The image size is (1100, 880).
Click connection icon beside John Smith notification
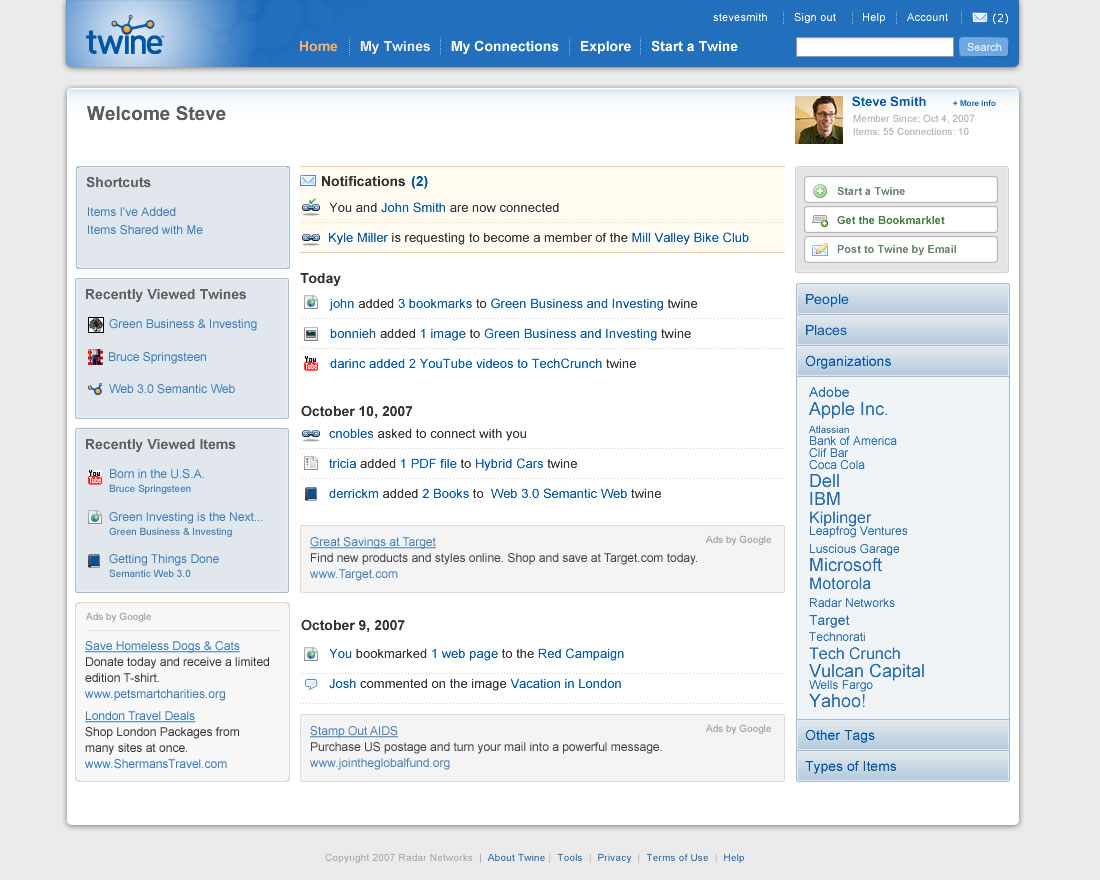pyautogui.click(x=311, y=207)
